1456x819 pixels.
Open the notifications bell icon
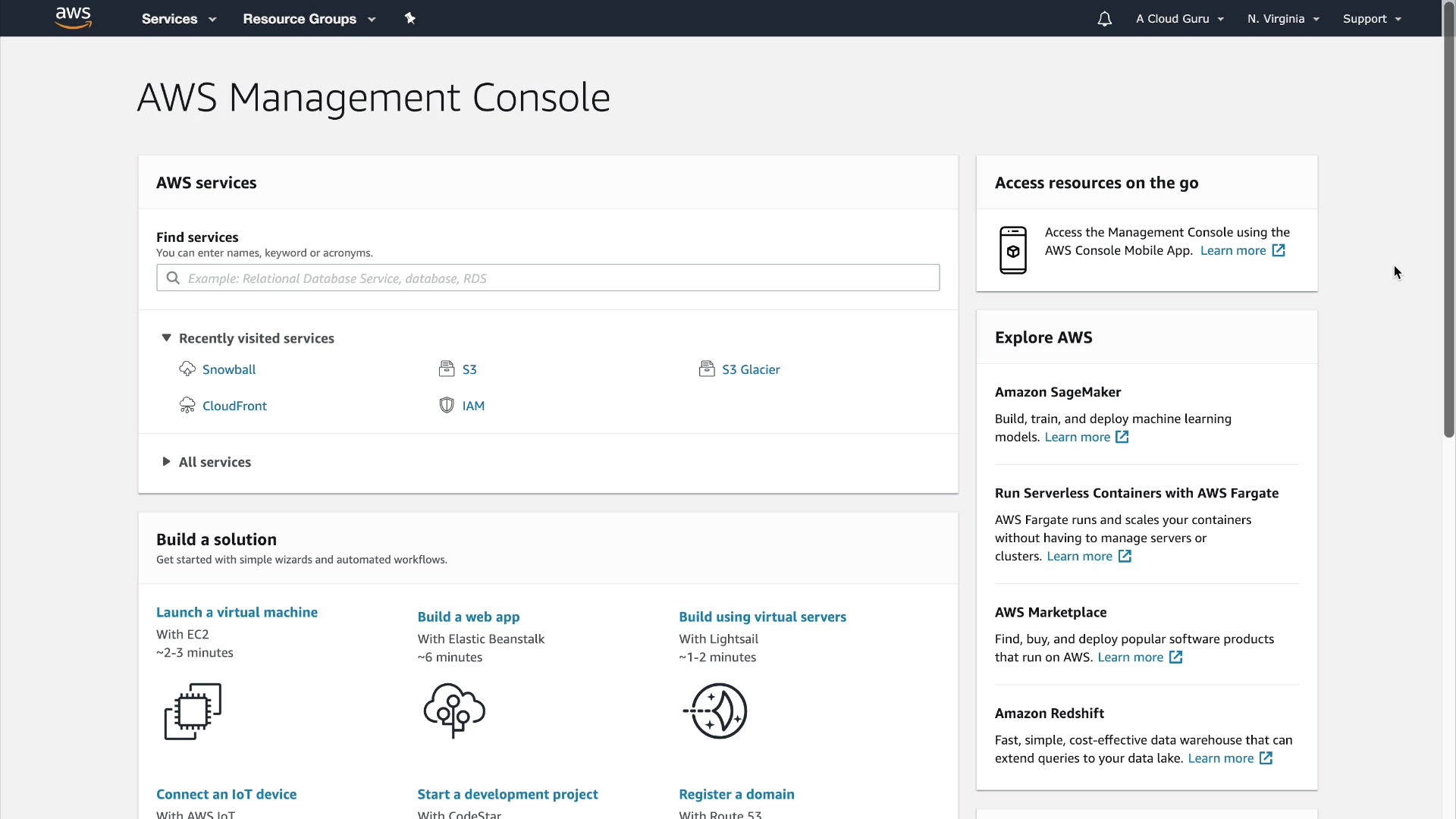click(1104, 19)
